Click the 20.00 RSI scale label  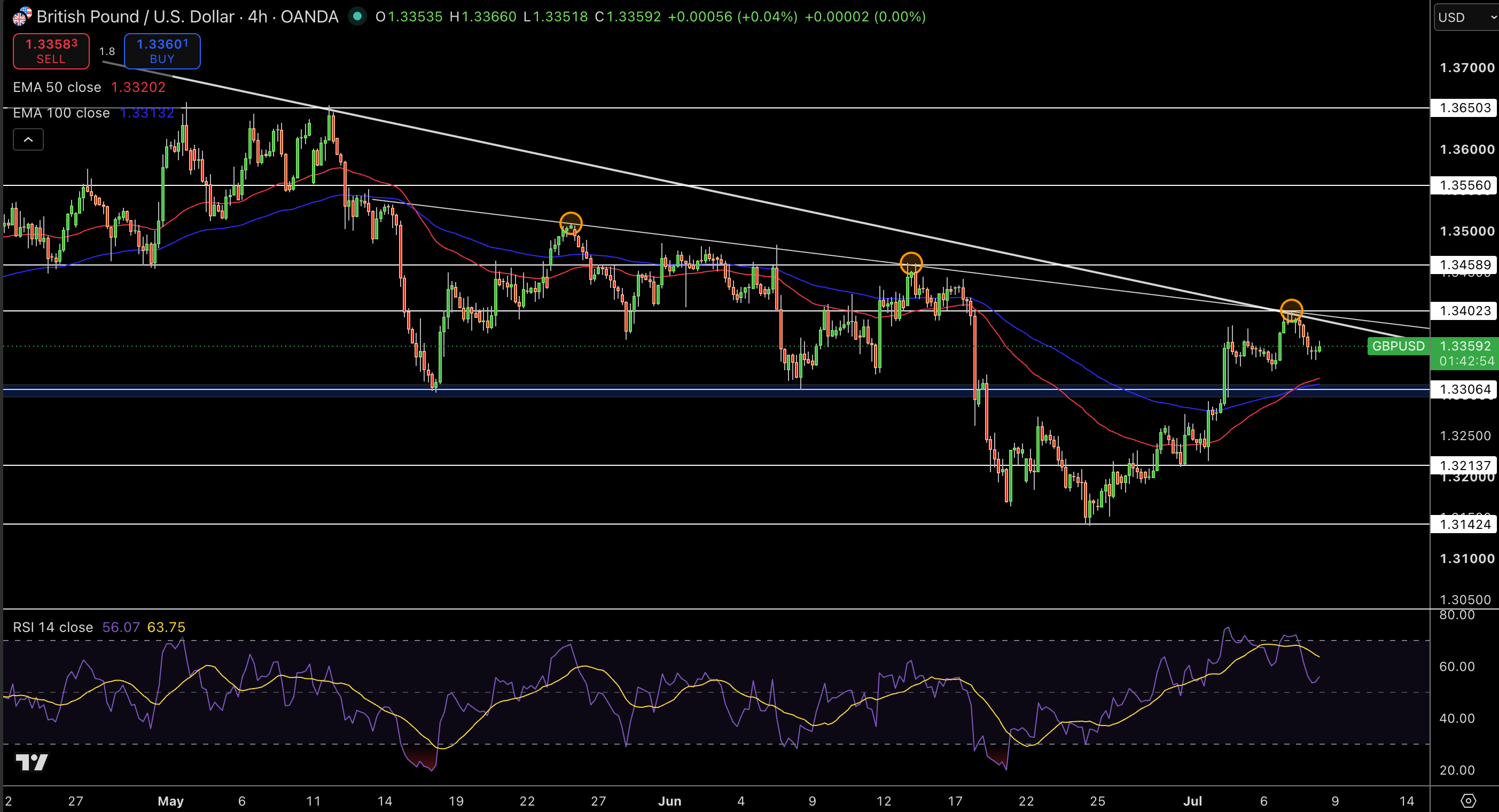(1456, 770)
